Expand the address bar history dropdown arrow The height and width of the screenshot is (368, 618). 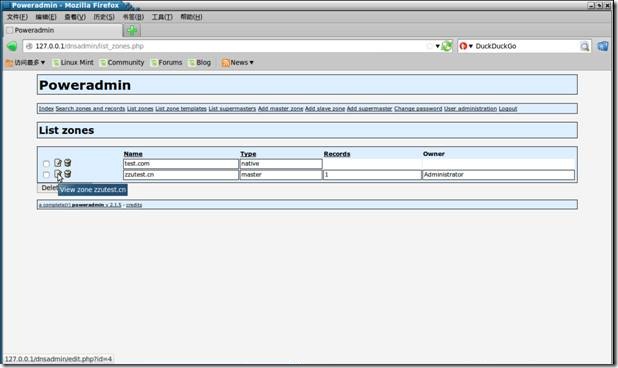(437, 46)
